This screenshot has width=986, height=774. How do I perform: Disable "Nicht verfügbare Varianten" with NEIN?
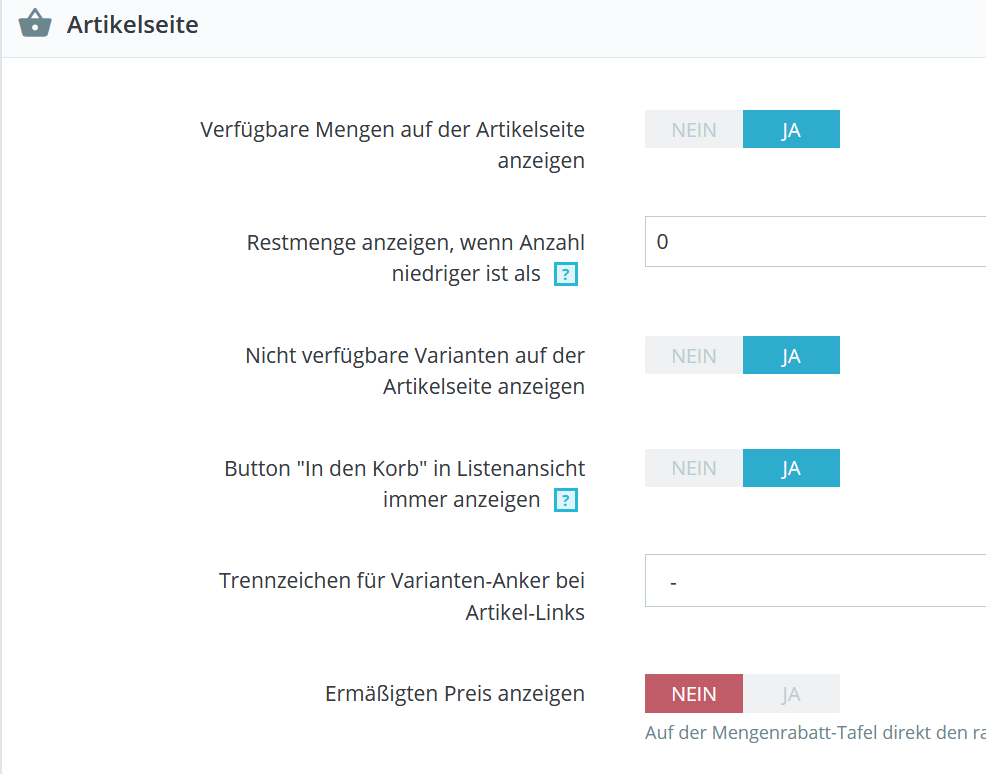pos(694,356)
